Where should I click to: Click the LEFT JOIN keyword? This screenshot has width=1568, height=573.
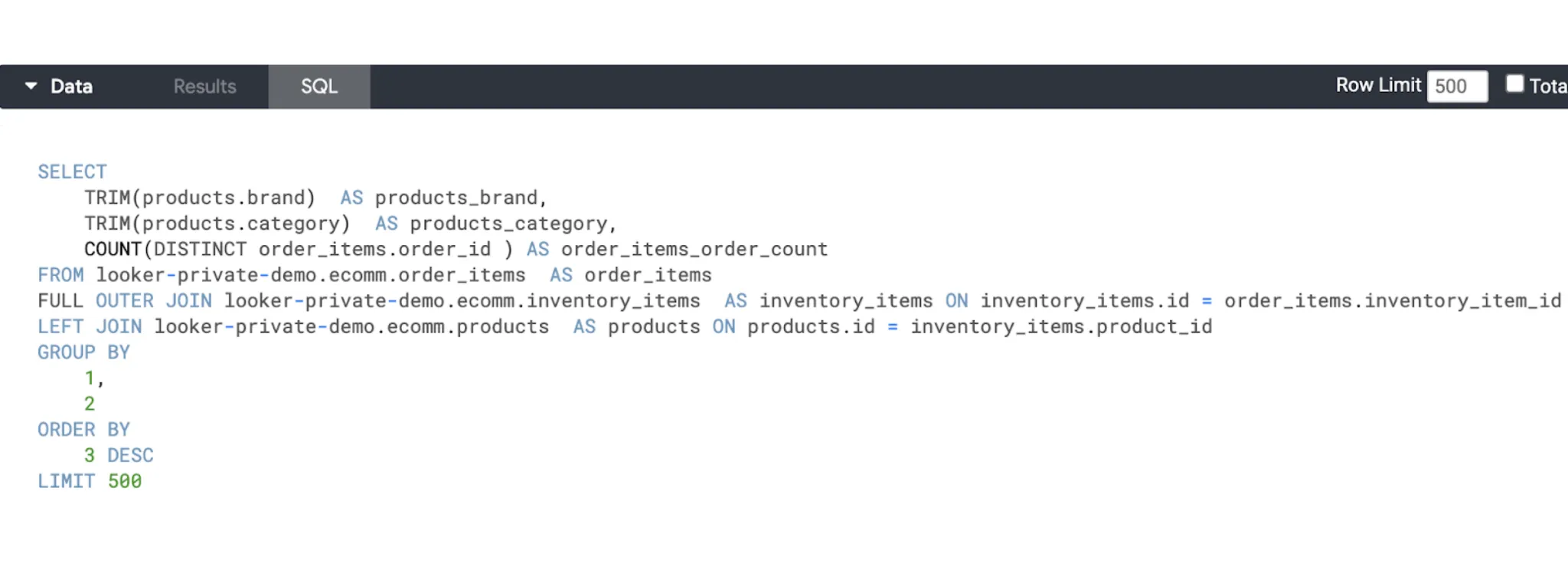pyautogui.click(x=90, y=327)
